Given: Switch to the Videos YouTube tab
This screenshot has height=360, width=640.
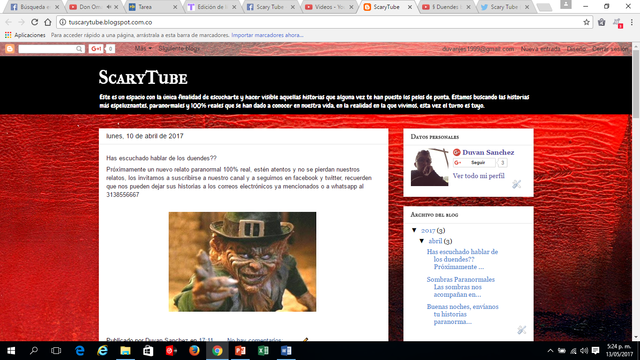Looking at the screenshot, I should (328, 7).
